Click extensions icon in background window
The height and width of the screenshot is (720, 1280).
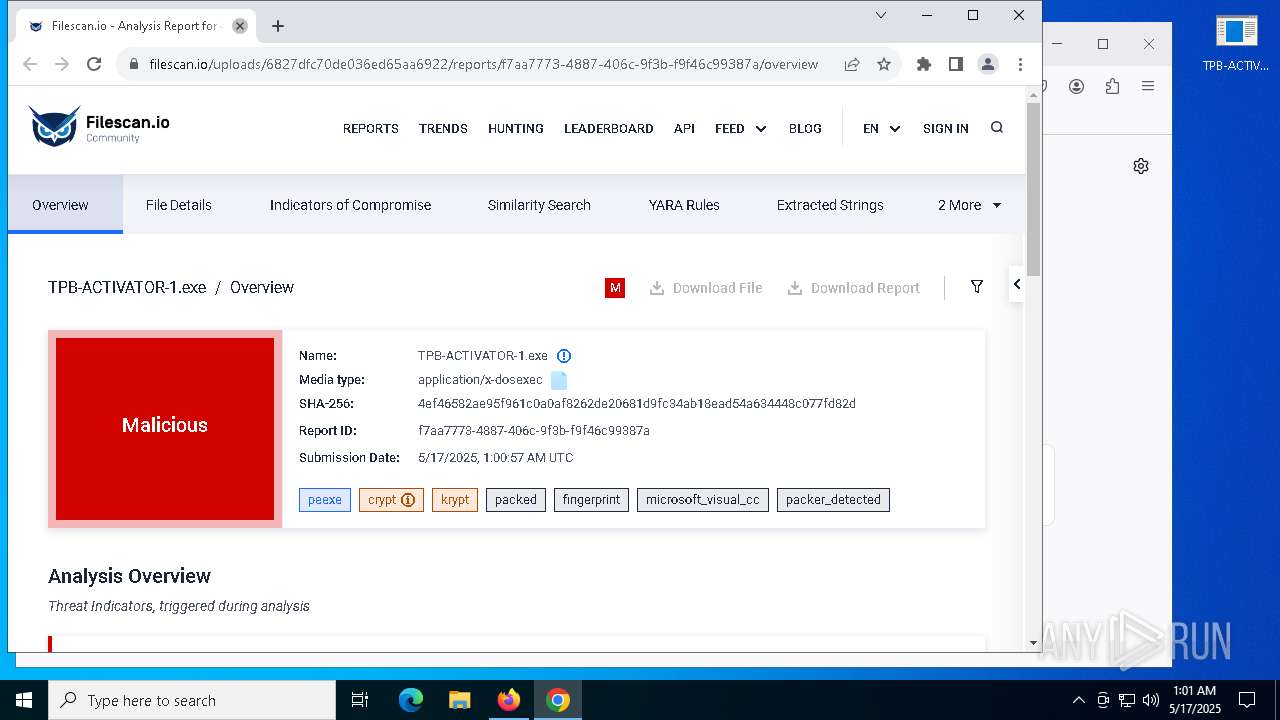1112,87
